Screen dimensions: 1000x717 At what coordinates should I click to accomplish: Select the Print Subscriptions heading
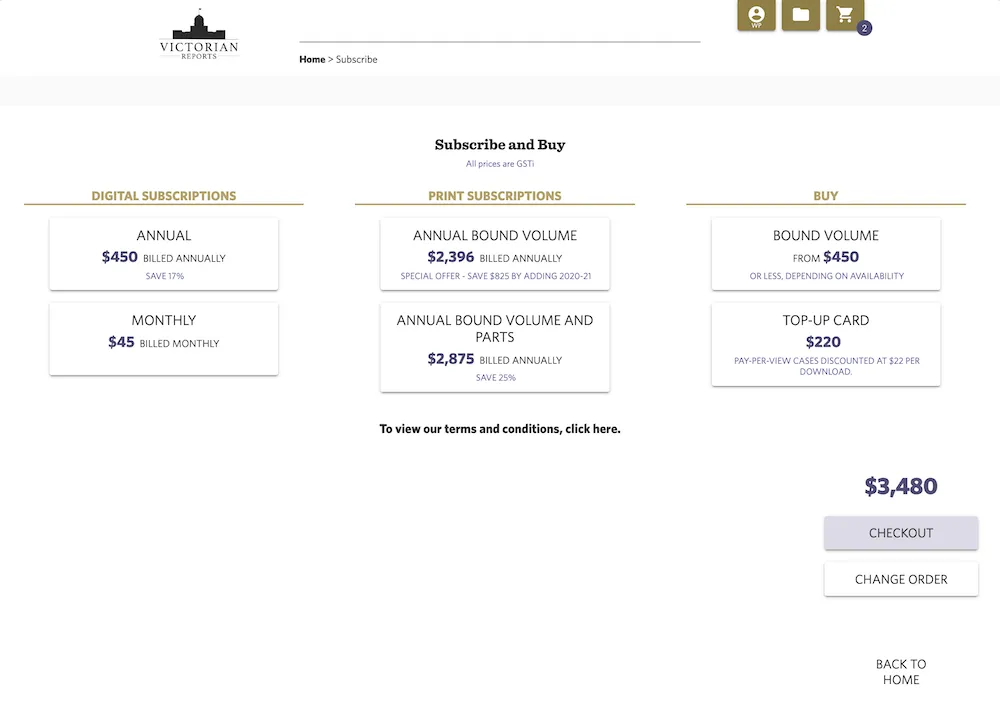494,196
